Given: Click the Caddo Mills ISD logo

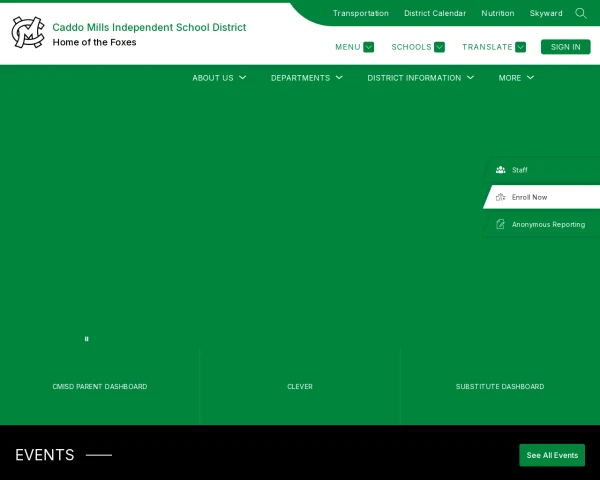Looking at the screenshot, I should pyautogui.click(x=28, y=33).
